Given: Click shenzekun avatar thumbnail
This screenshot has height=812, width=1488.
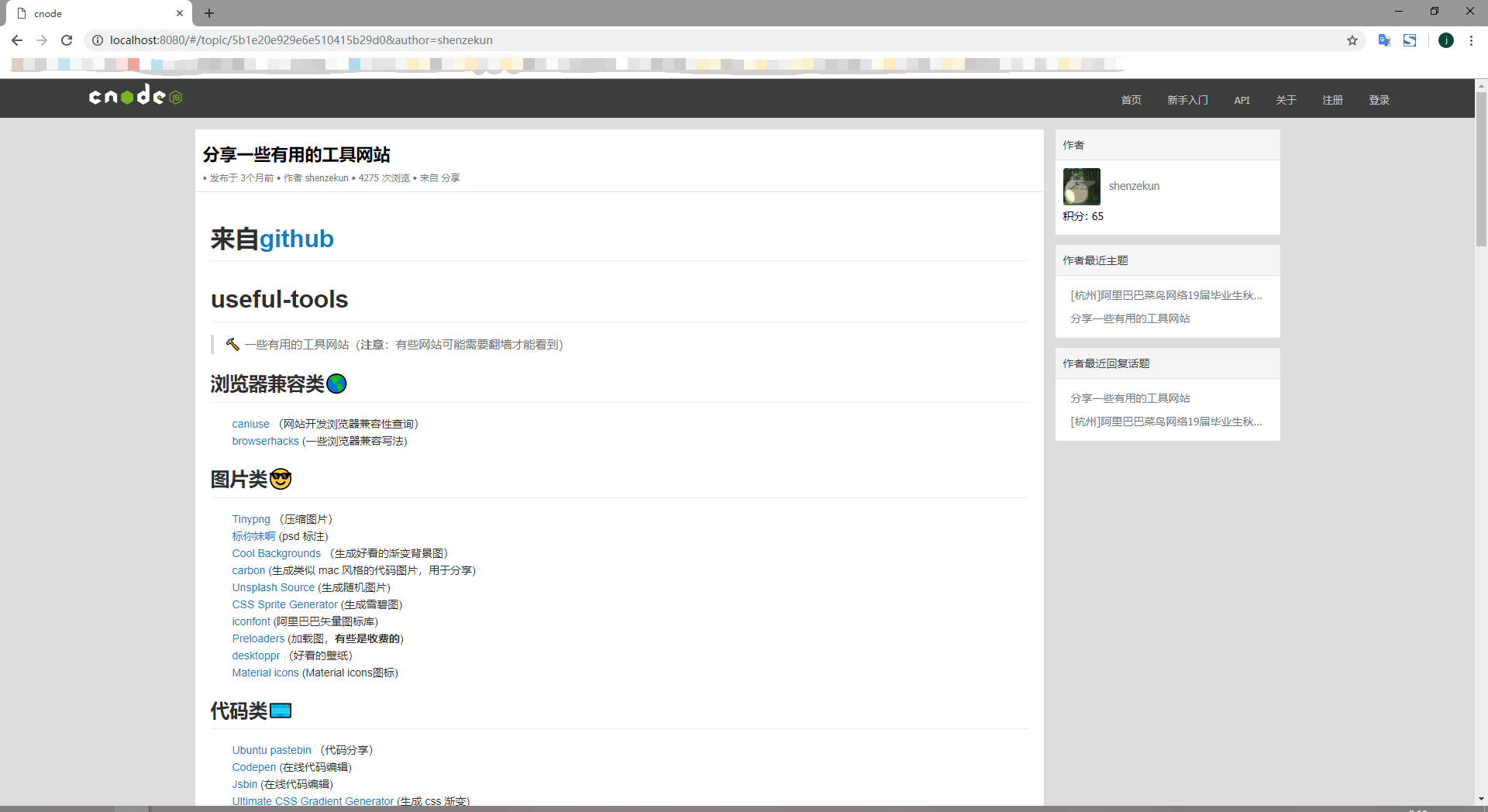Looking at the screenshot, I should tap(1081, 187).
